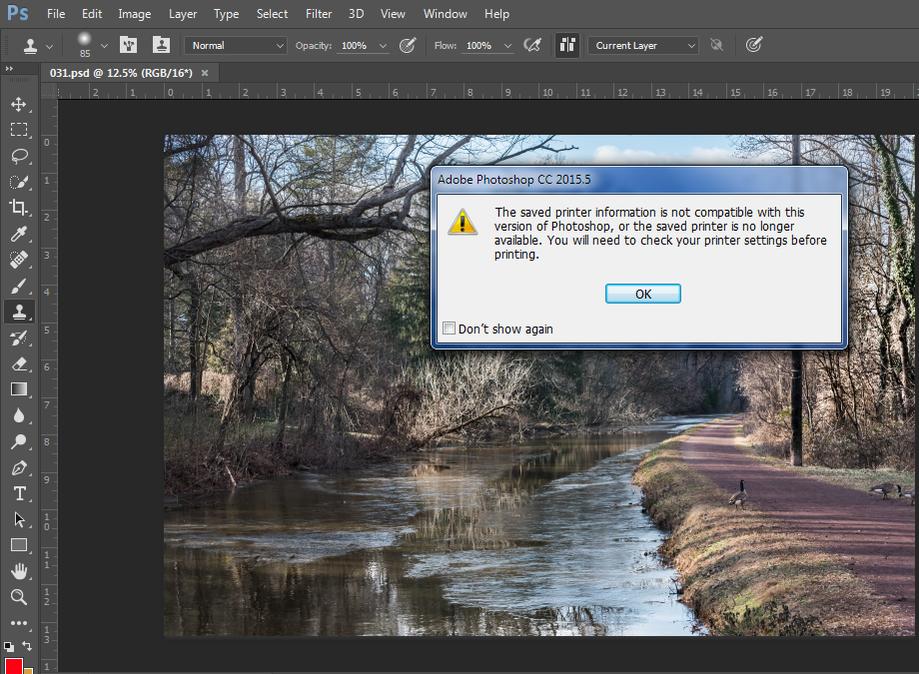Select the Zoom tool

19,597
